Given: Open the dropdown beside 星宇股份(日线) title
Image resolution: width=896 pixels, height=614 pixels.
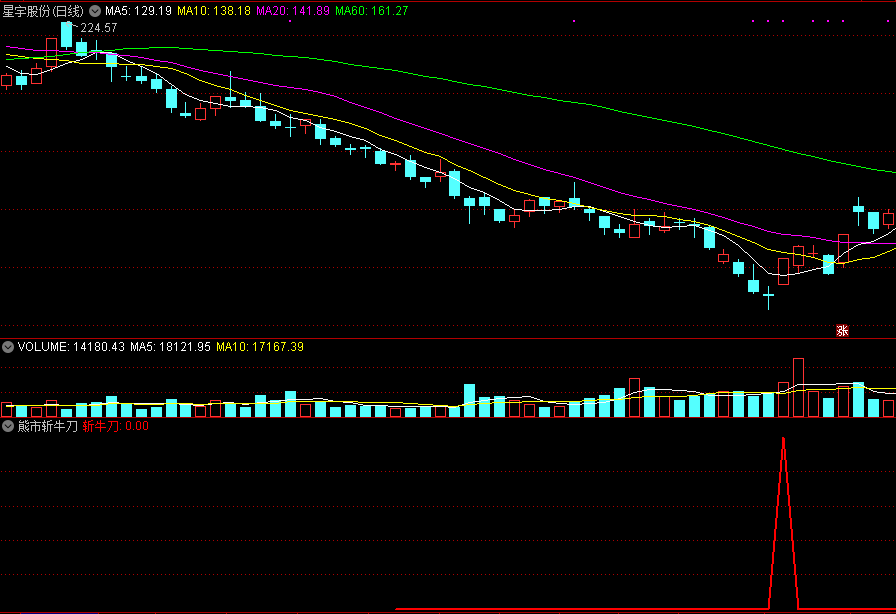Looking at the screenshot, I should (x=95, y=11).
